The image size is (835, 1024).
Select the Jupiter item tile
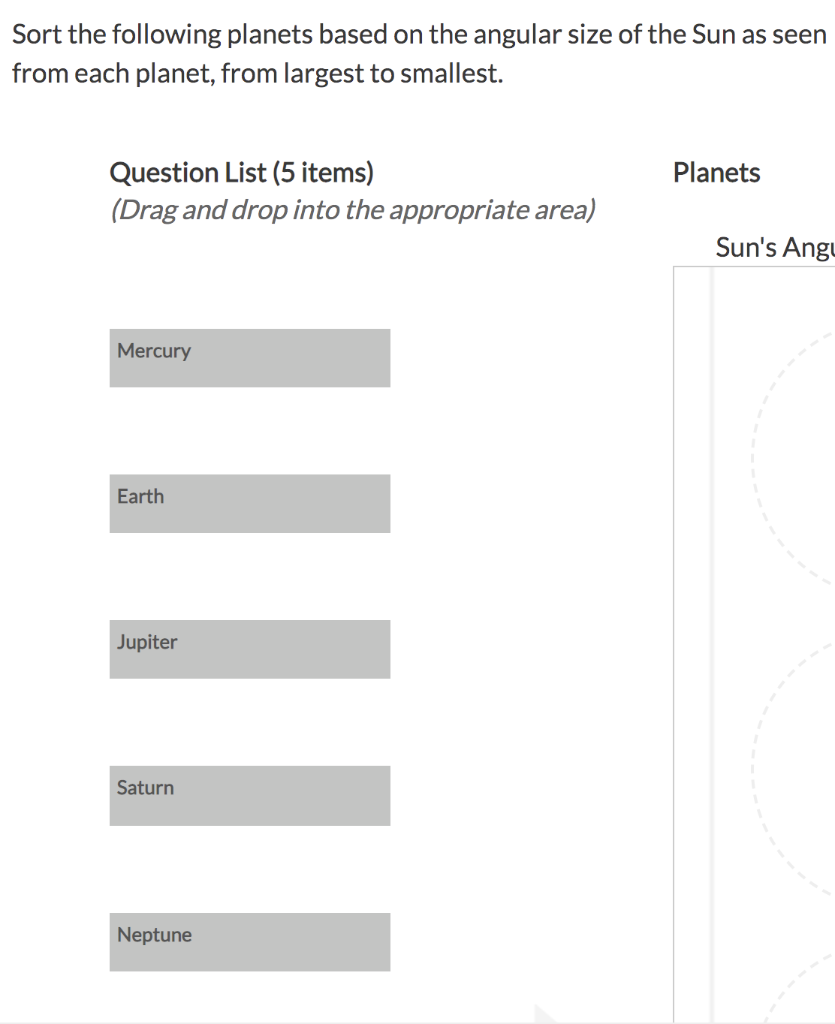coord(249,649)
